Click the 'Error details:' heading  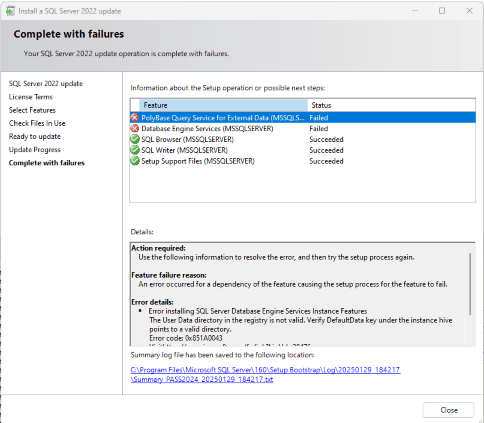tap(152, 302)
